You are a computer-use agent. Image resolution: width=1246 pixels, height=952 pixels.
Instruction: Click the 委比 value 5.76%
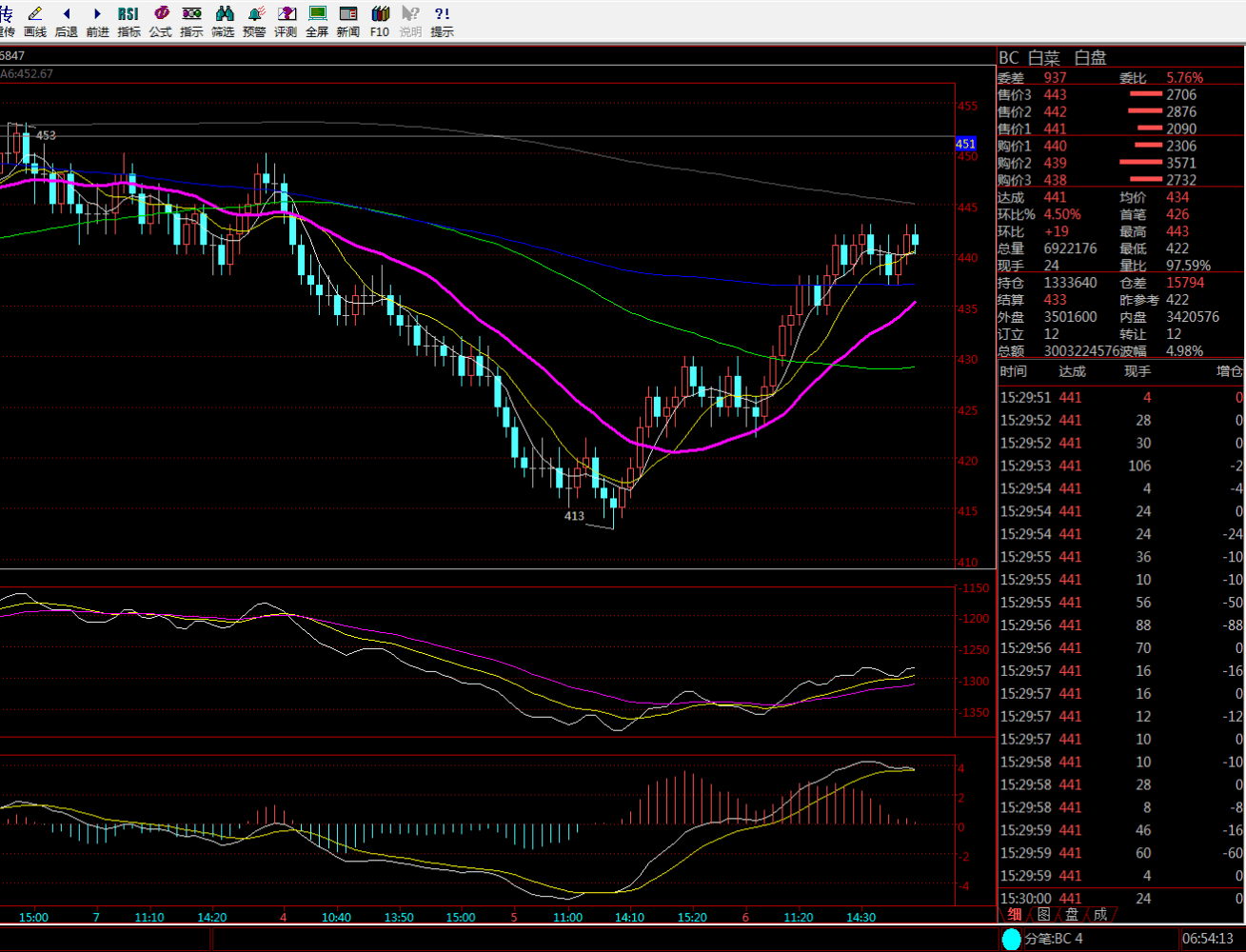pyautogui.click(x=1185, y=78)
